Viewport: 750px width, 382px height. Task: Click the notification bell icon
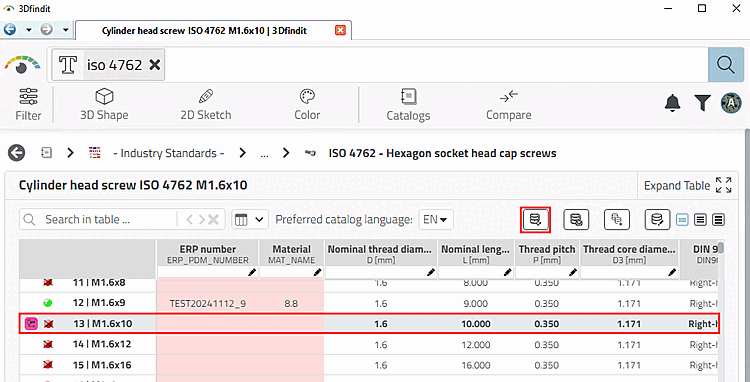673,102
